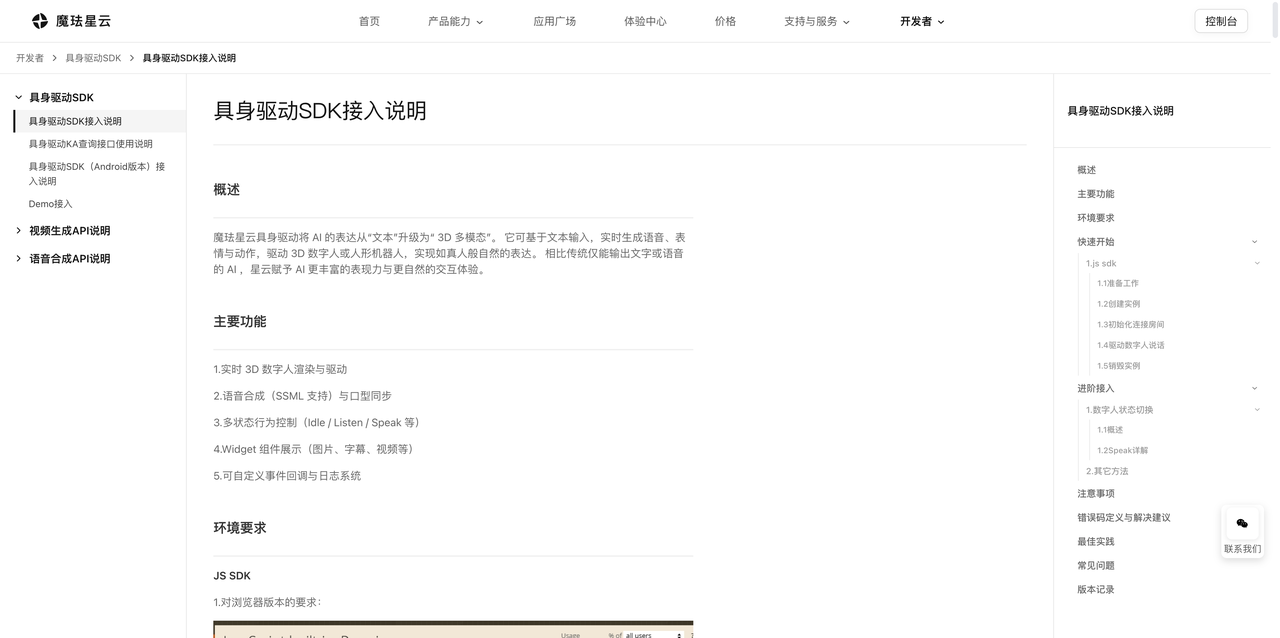
Task: Jump to 最佳实践 in outline
Action: pyautogui.click(x=1095, y=542)
